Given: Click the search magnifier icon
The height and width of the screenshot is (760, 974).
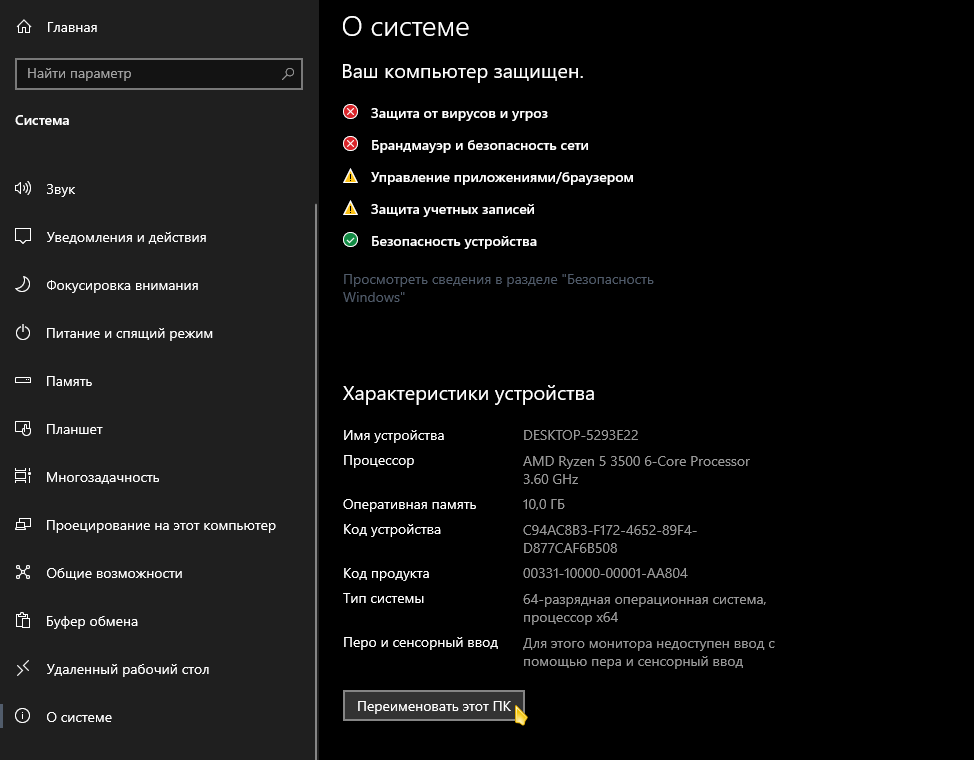Looking at the screenshot, I should pyautogui.click(x=288, y=74).
